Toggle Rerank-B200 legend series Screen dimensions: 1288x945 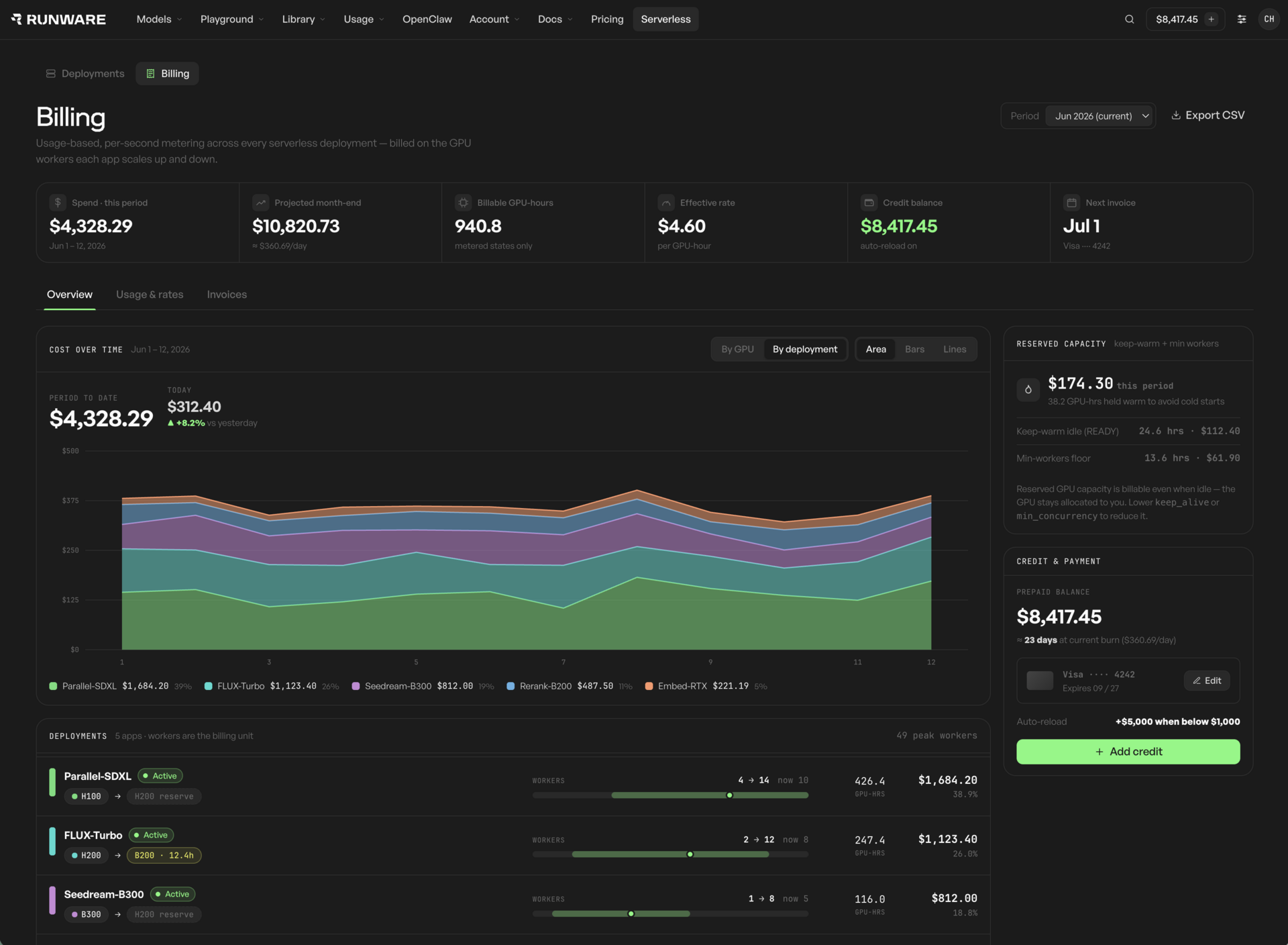[569, 686]
